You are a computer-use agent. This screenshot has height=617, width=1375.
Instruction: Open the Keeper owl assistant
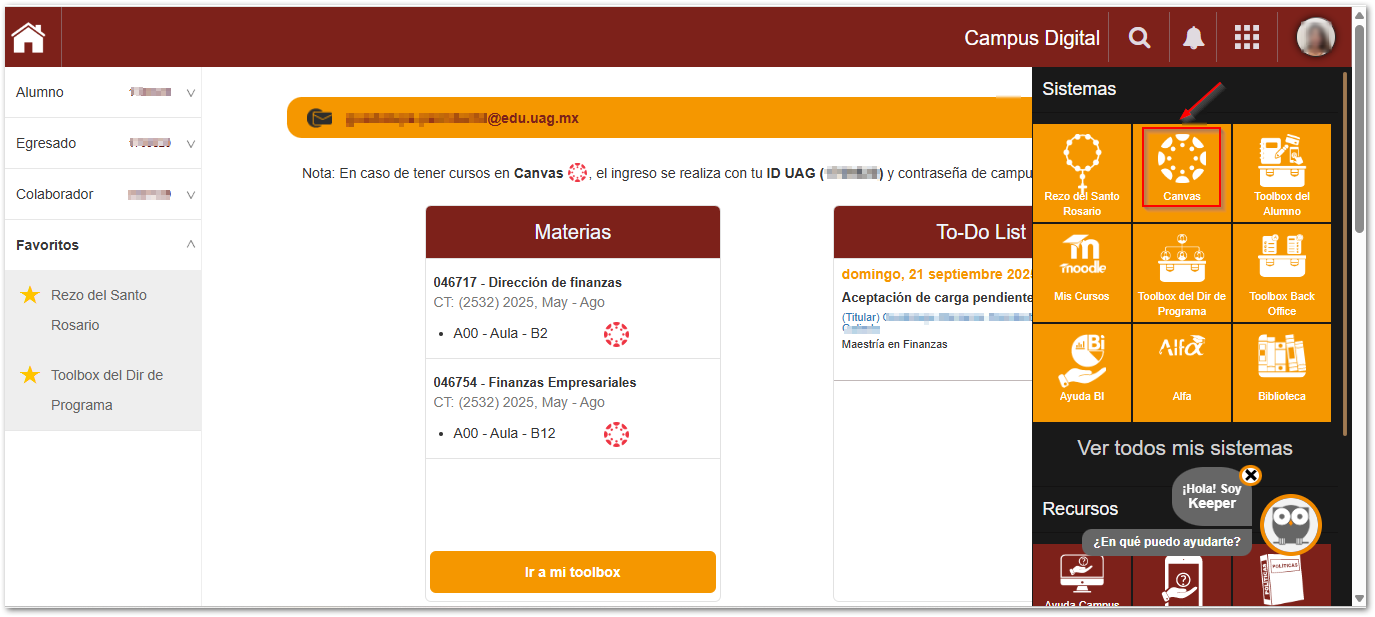(1290, 524)
